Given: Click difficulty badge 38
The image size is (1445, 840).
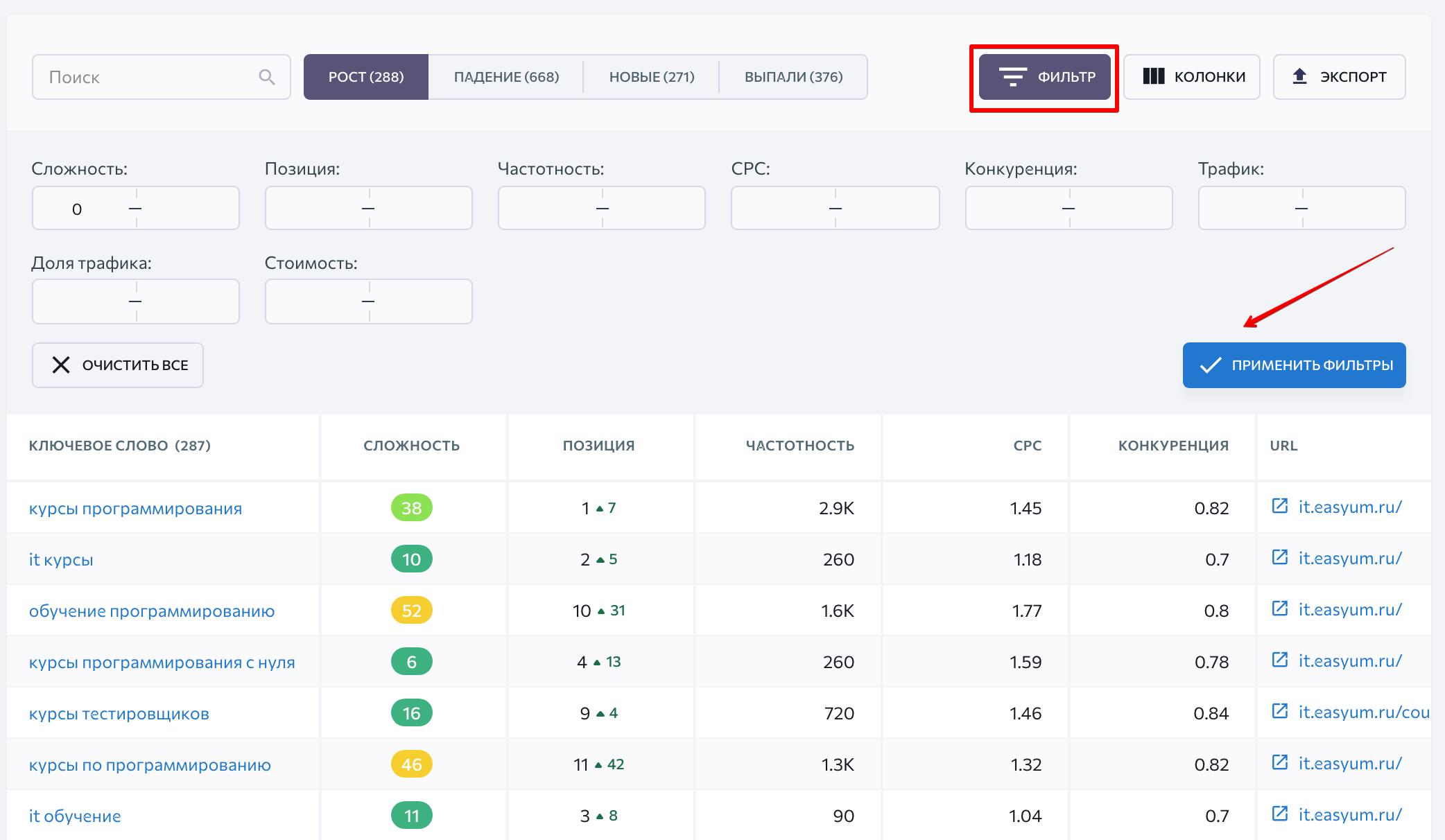Looking at the screenshot, I should tap(412, 508).
